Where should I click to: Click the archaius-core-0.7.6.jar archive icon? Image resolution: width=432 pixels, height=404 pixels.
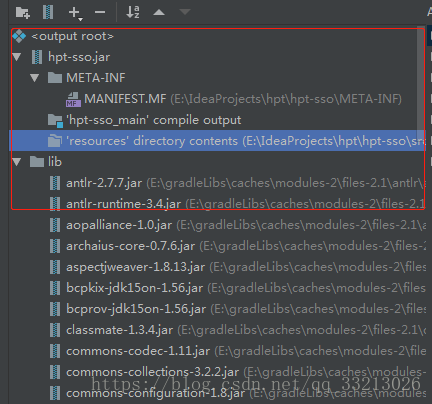pos(55,246)
